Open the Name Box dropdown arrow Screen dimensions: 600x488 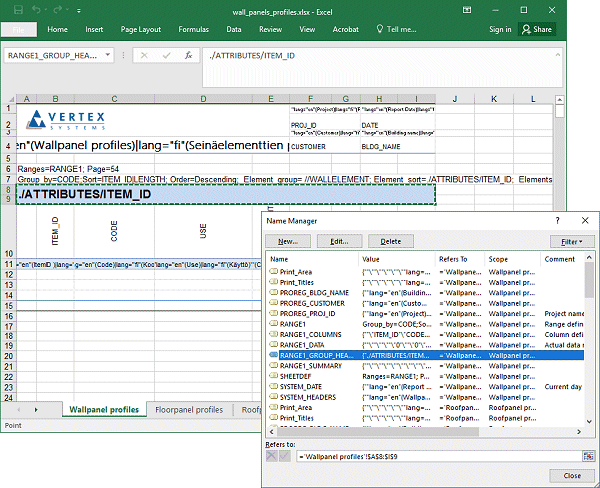[x=110, y=56]
